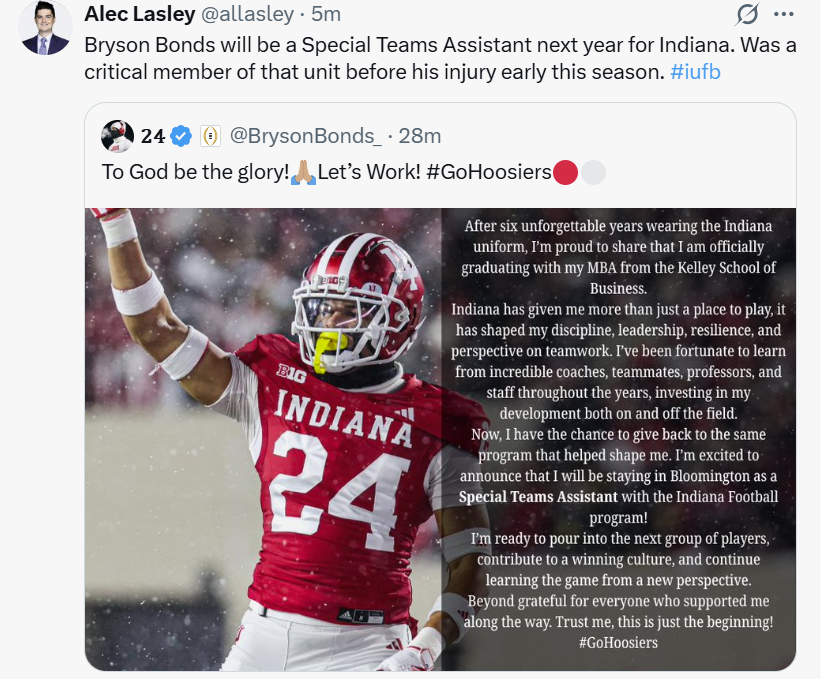Screen dimensions: 829x679
Task: Open the three-dot More options menu
Action: click(784, 15)
